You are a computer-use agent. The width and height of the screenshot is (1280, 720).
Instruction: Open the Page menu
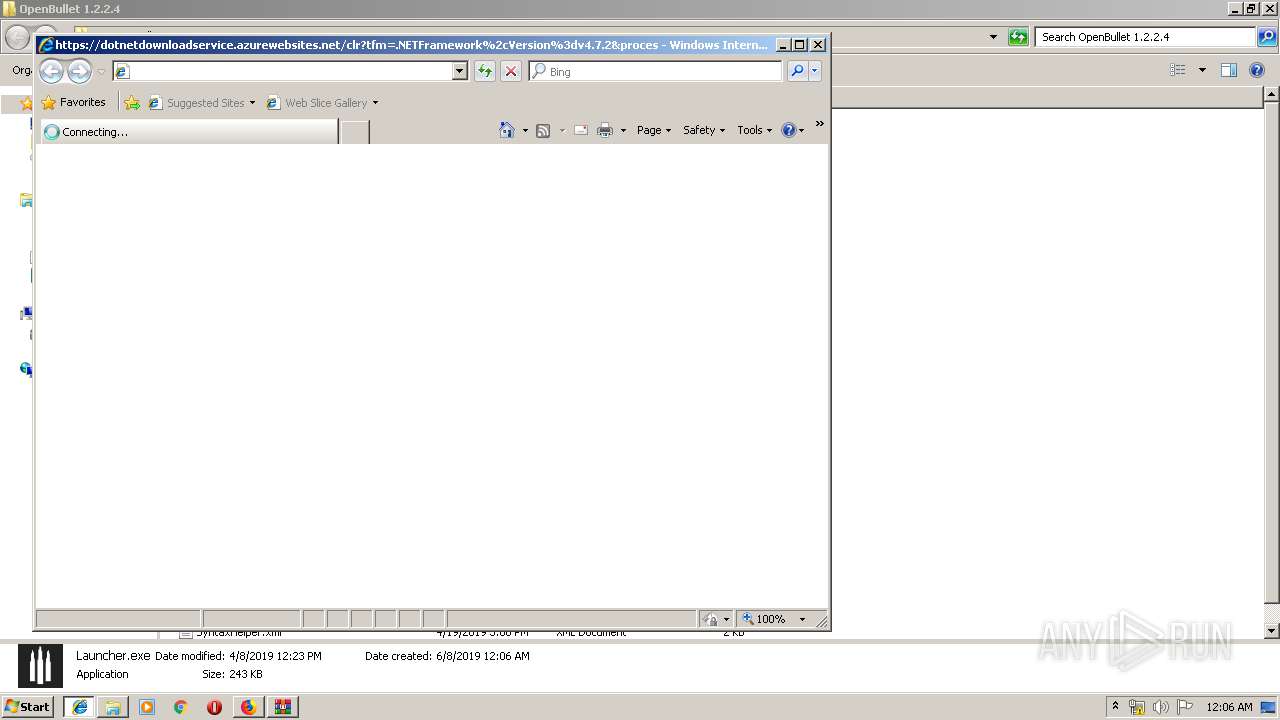654,130
